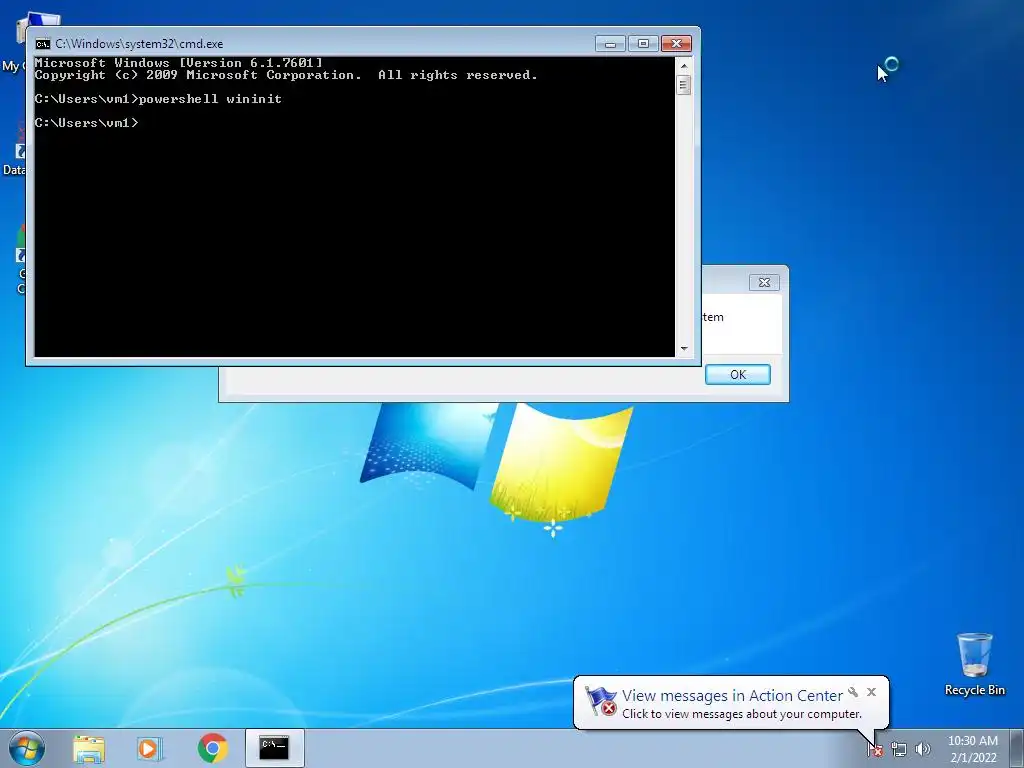The image size is (1024, 768).
Task: Click the cmd.exe title bar system icon
Action: coord(43,44)
